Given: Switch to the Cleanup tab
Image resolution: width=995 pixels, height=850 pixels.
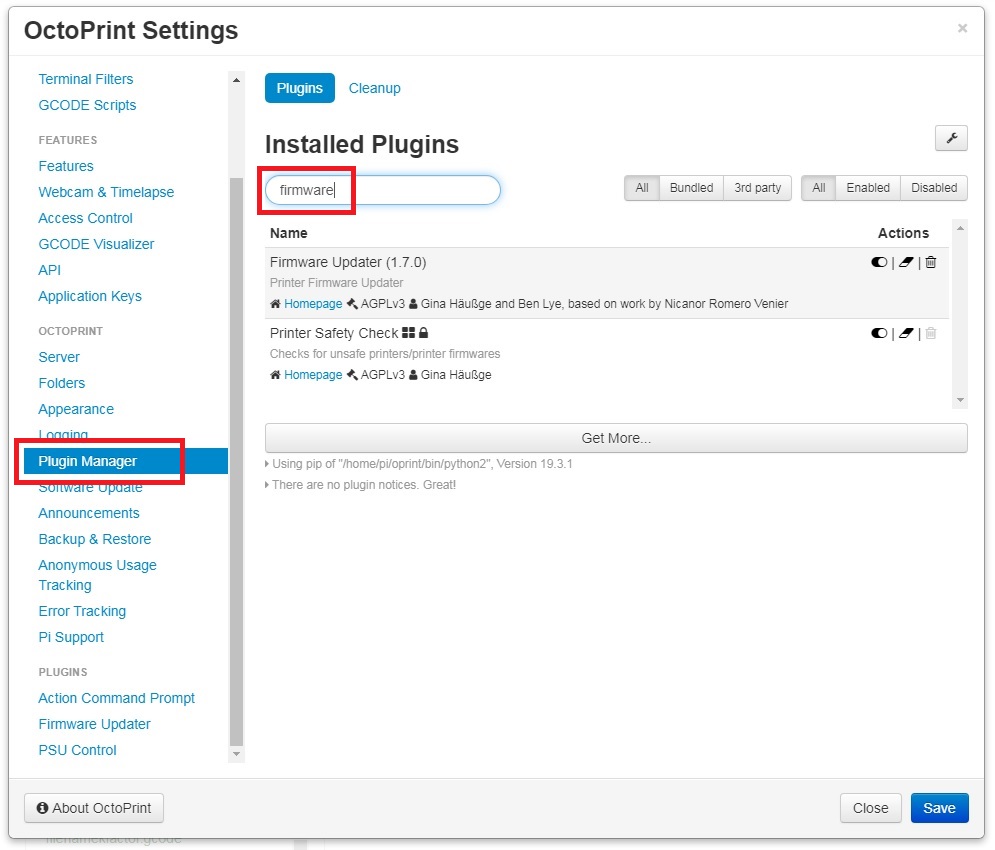Looking at the screenshot, I should [374, 88].
